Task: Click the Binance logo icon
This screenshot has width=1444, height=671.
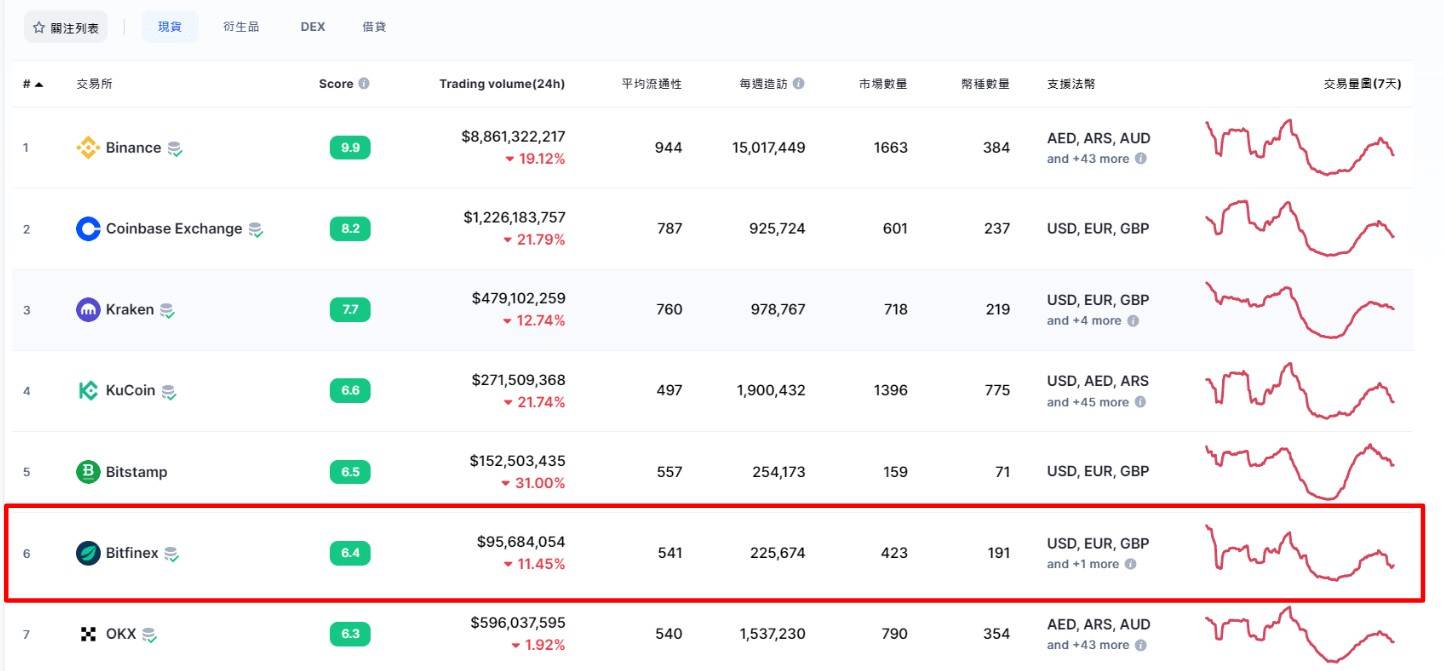Action: 88,148
